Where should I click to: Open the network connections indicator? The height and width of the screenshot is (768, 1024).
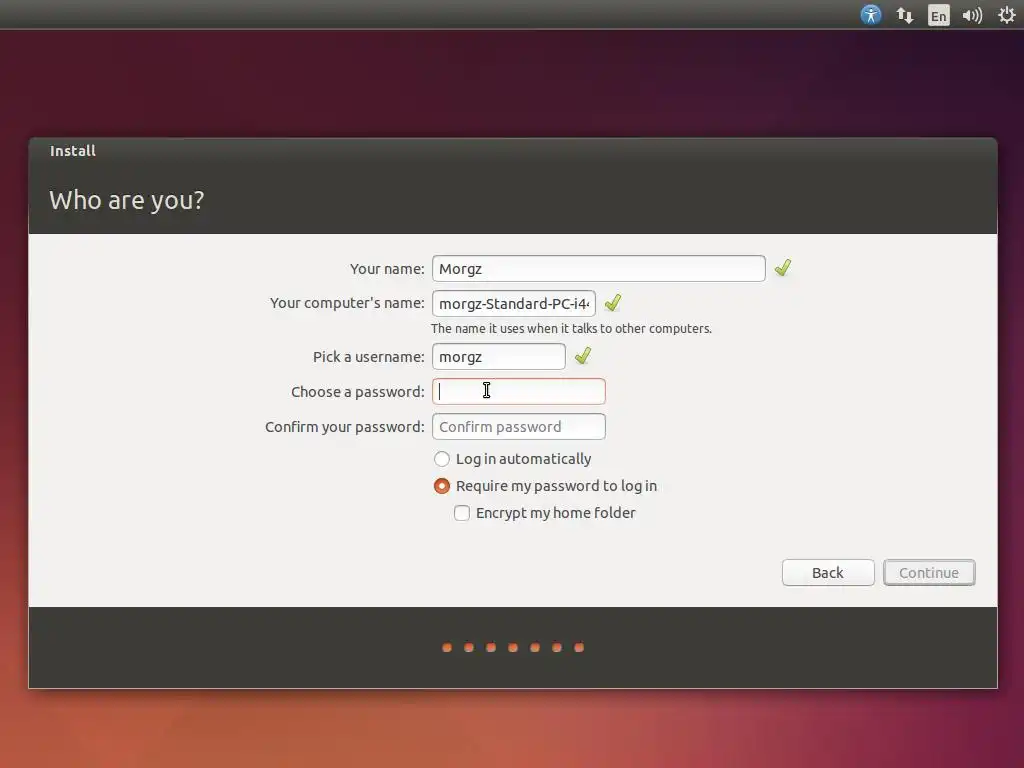tap(904, 15)
